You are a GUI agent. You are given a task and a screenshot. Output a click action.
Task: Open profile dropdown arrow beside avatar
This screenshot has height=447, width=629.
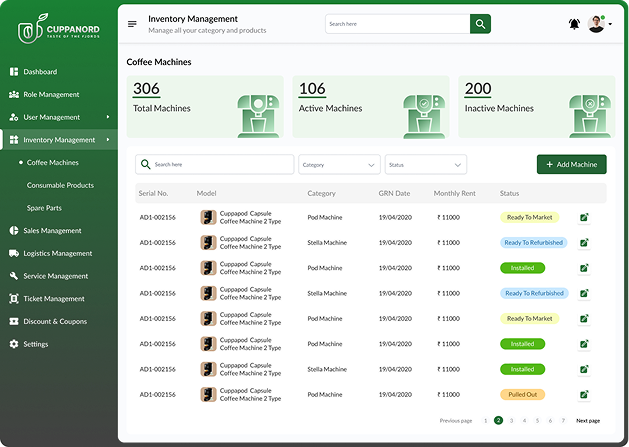point(610,24)
